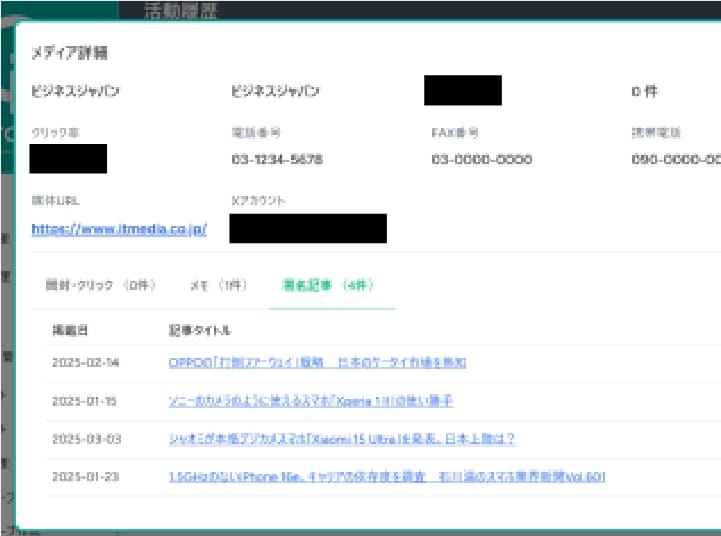This screenshot has height=536, width=721.
Task: Open the Sony Xperia 1 article link
Action: pos(311,401)
